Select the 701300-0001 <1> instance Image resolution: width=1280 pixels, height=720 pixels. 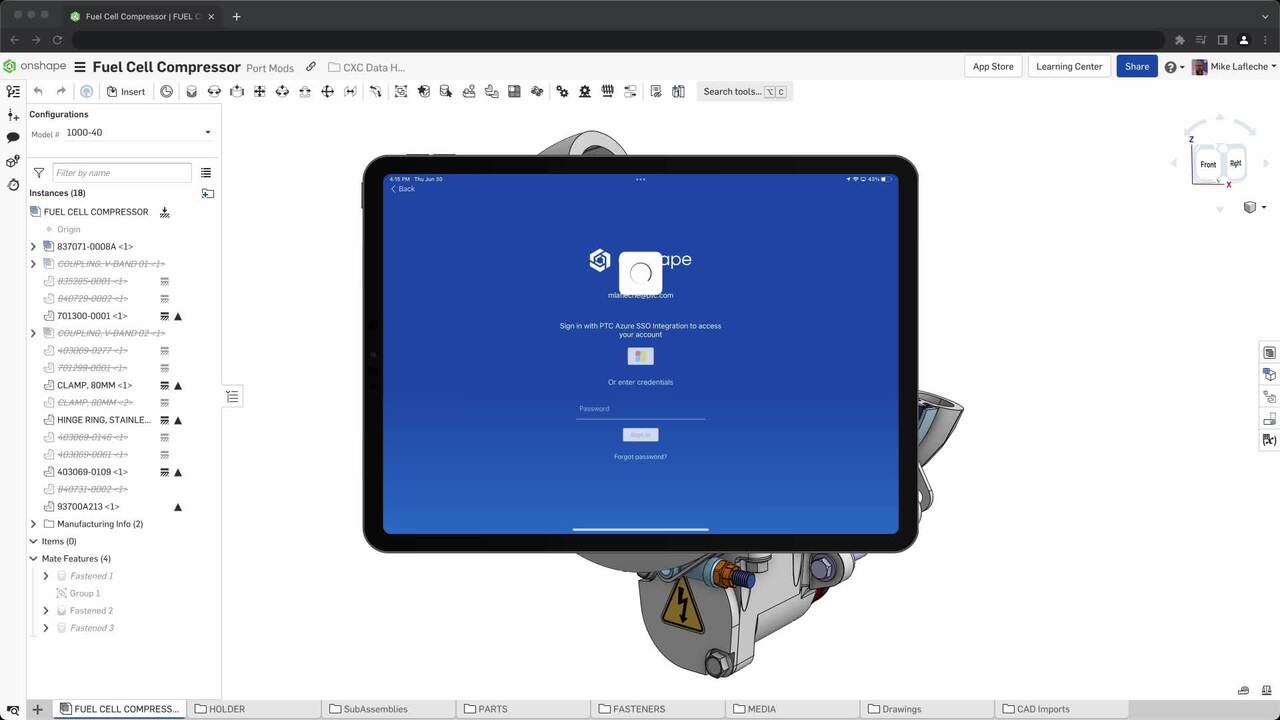[x=92, y=316]
